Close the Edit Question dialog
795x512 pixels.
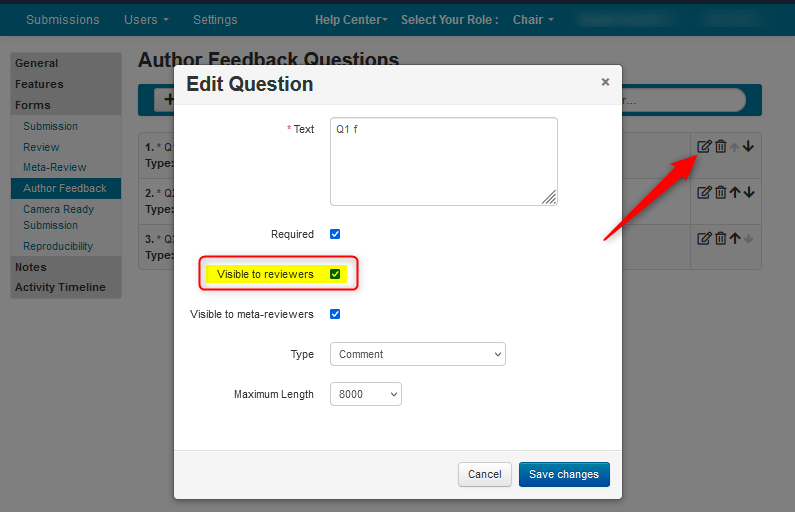pos(605,82)
